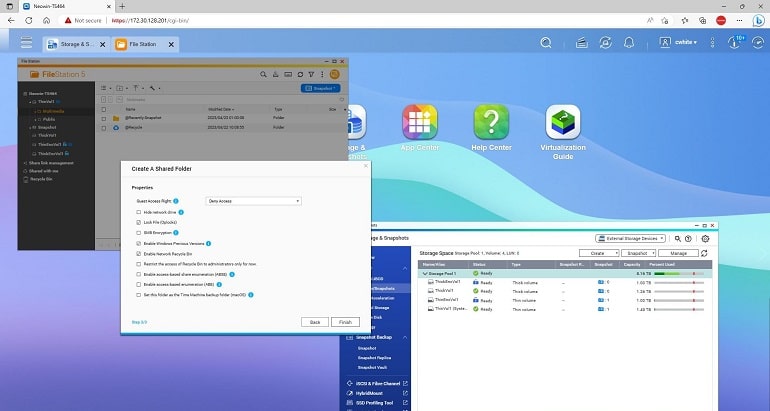Collapse the Storage Pool 1 row
Screen dimensions: 770x411
(425, 274)
